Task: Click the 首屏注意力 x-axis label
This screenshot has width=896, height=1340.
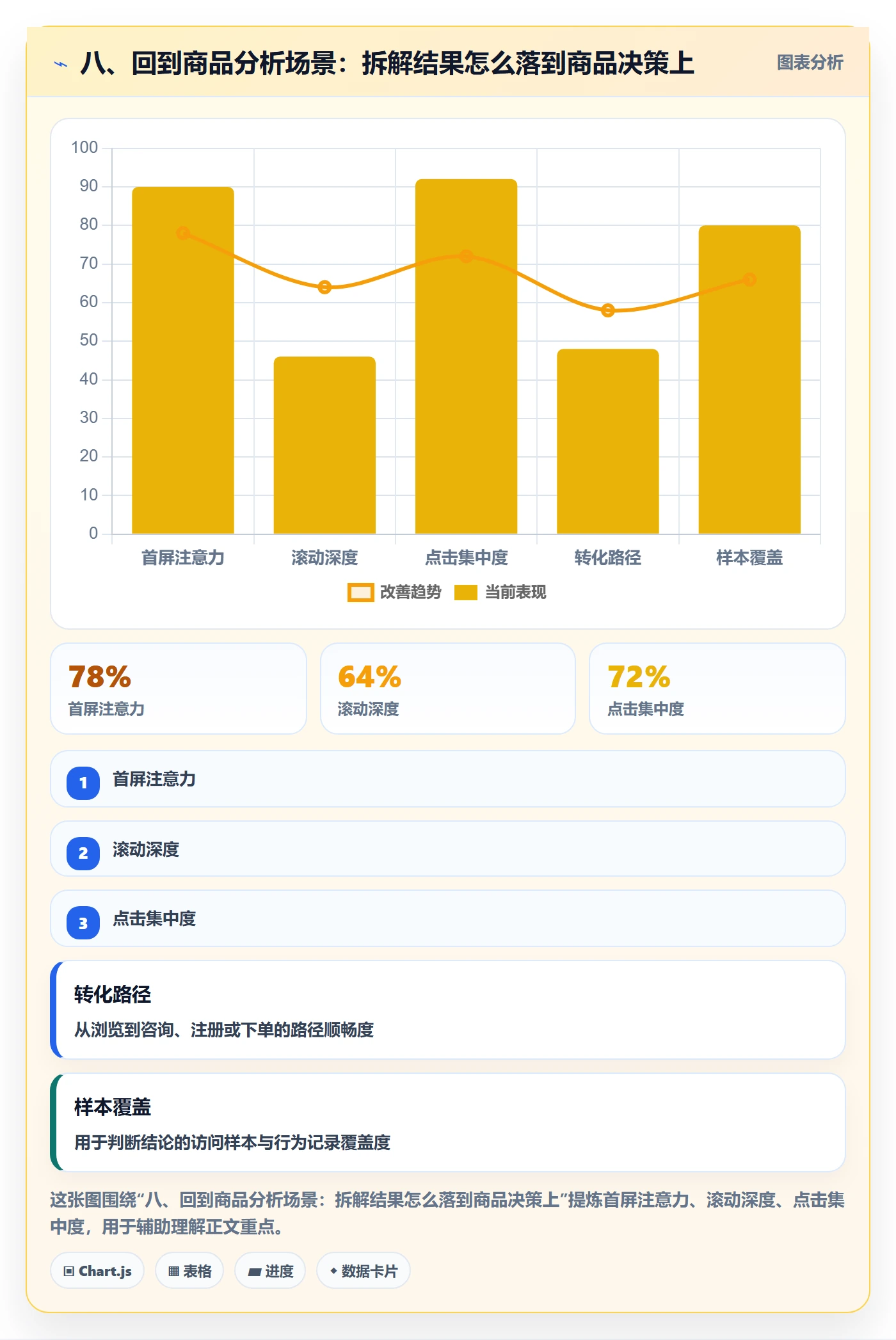Action: point(183,558)
